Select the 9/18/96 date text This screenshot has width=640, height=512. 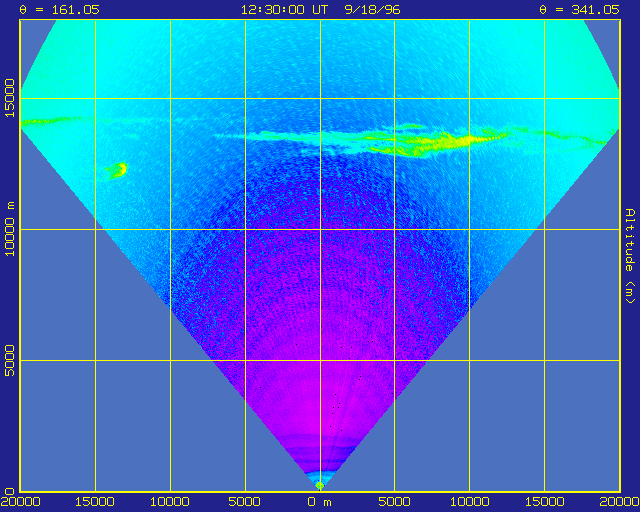(x=372, y=10)
